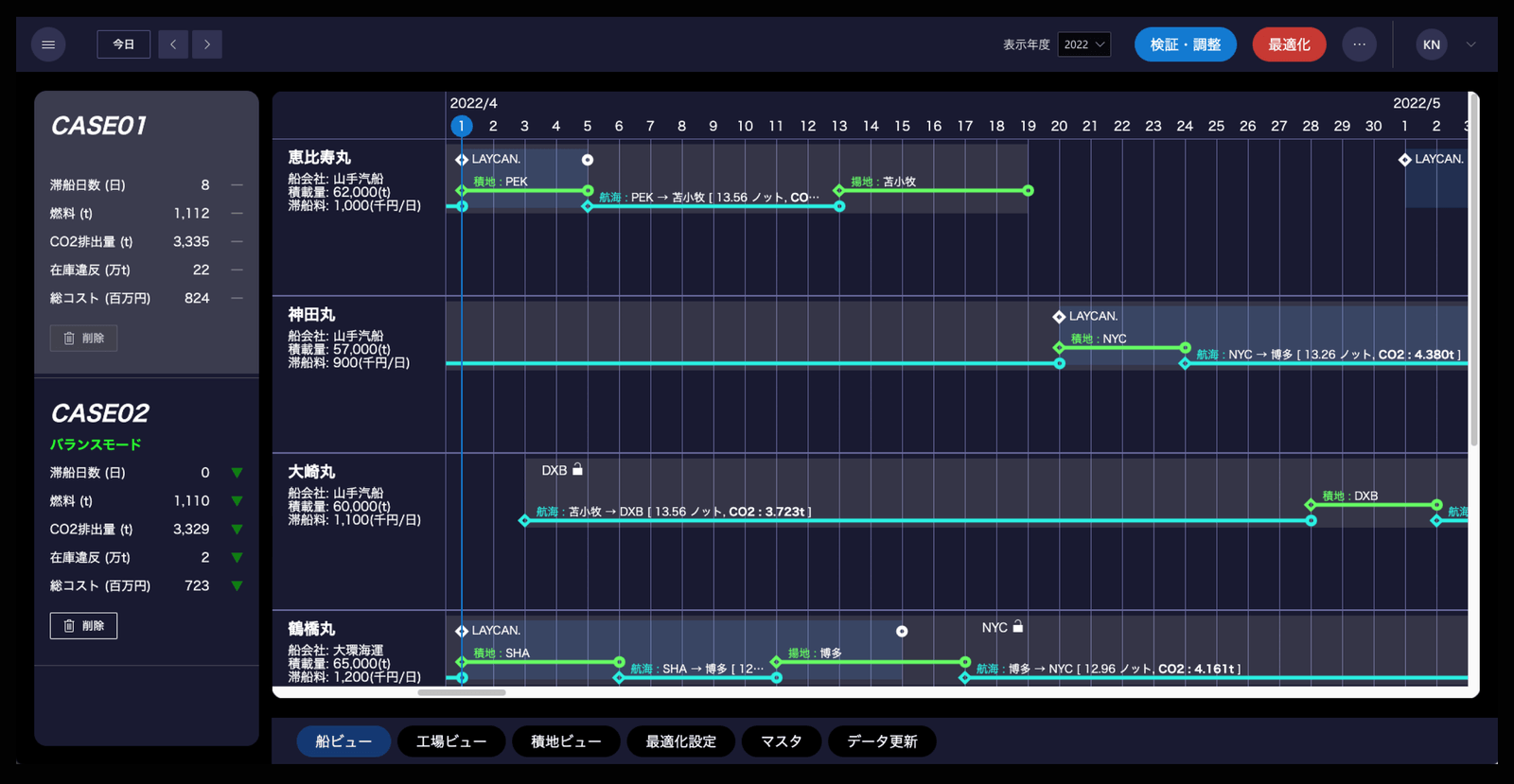Click the lock icon next to DXB
1514x784 pixels.
577,469
